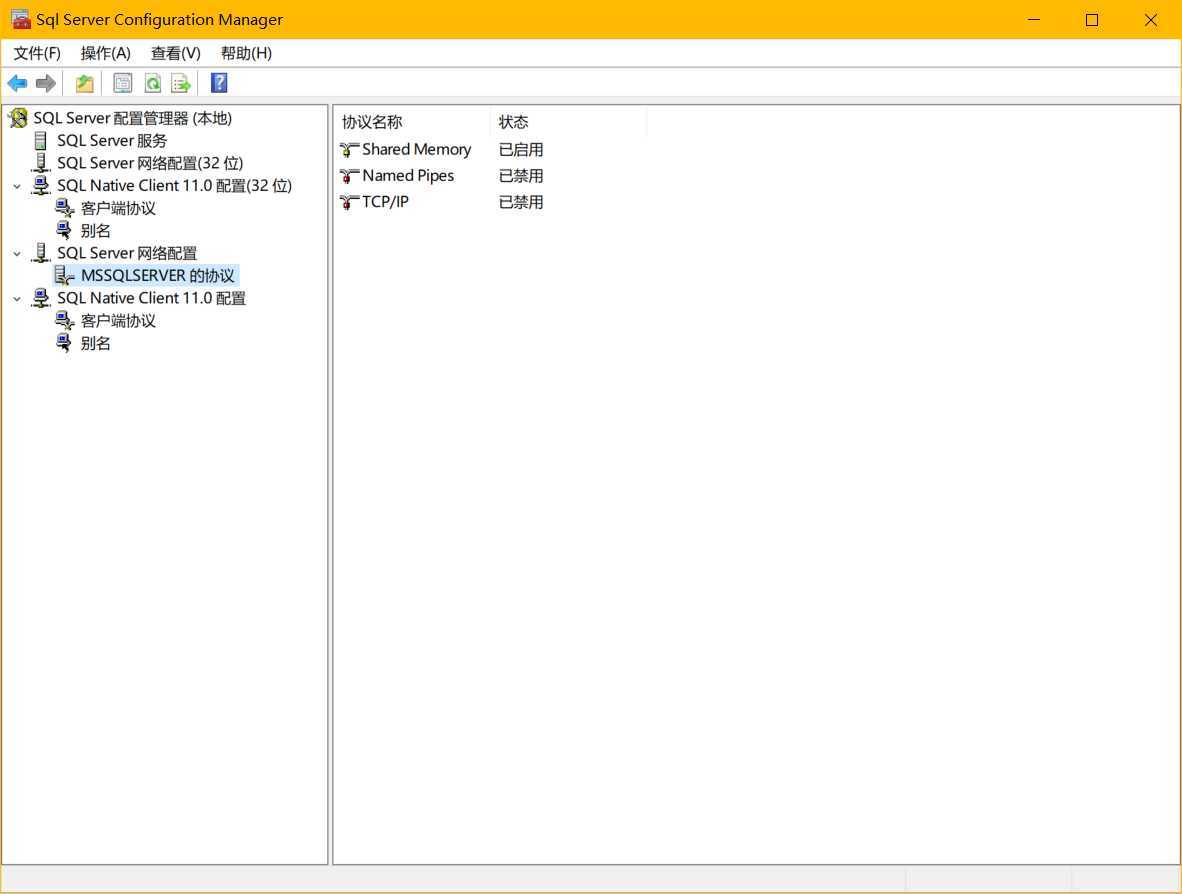Click the Up one level folder icon
This screenshot has width=1182, height=894.
click(84, 83)
